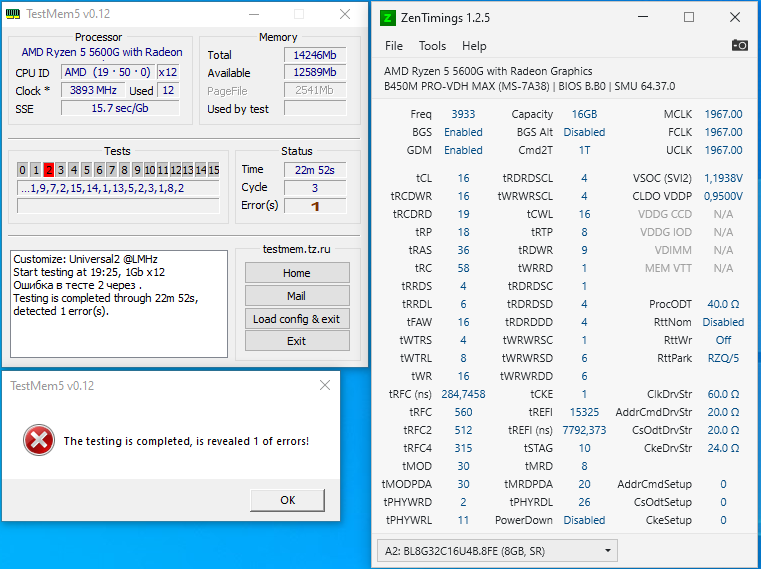Click the FCLK value 1967.00
The image size is (761, 569).
click(723, 132)
